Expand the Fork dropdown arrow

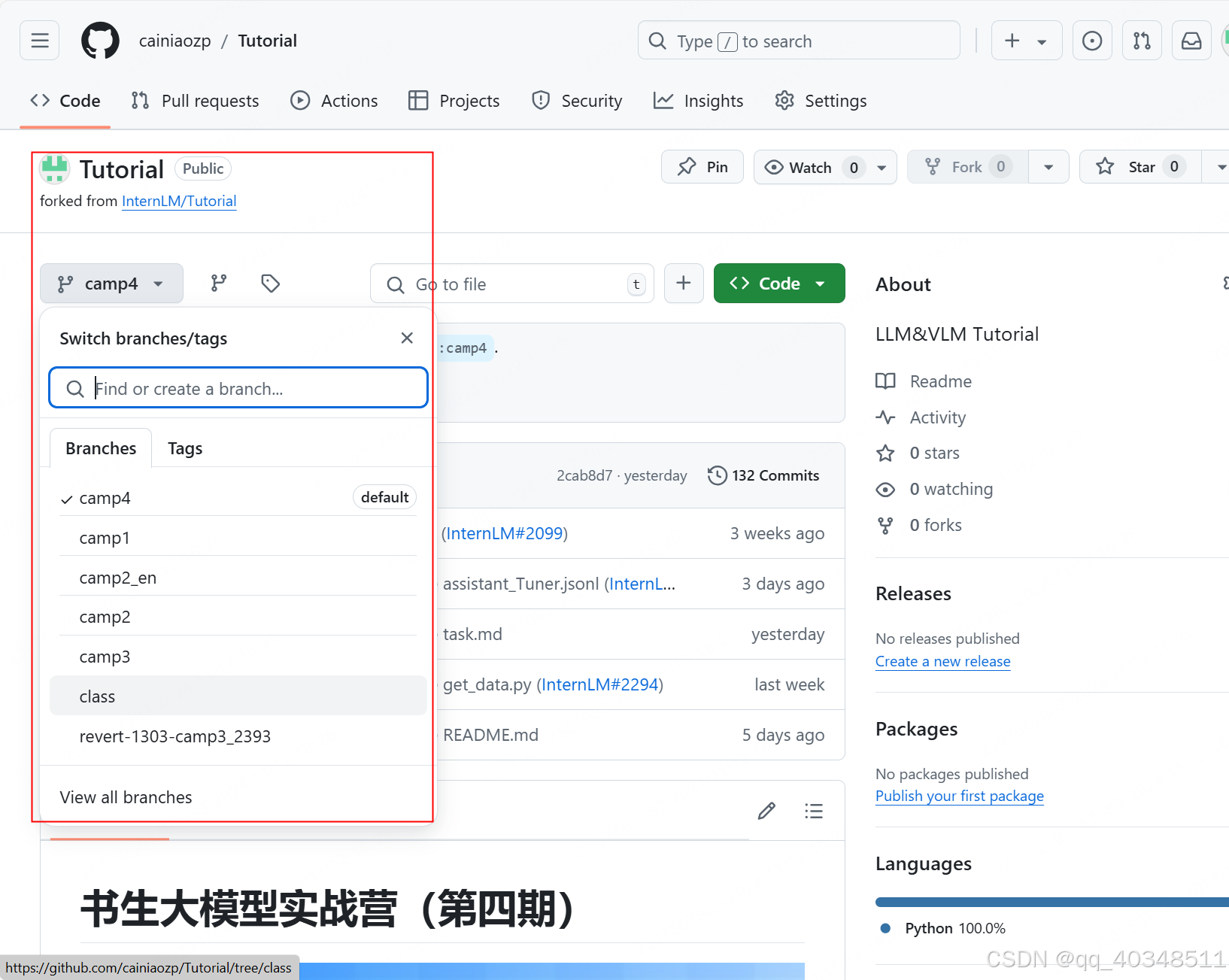[x=1048, y=167]
